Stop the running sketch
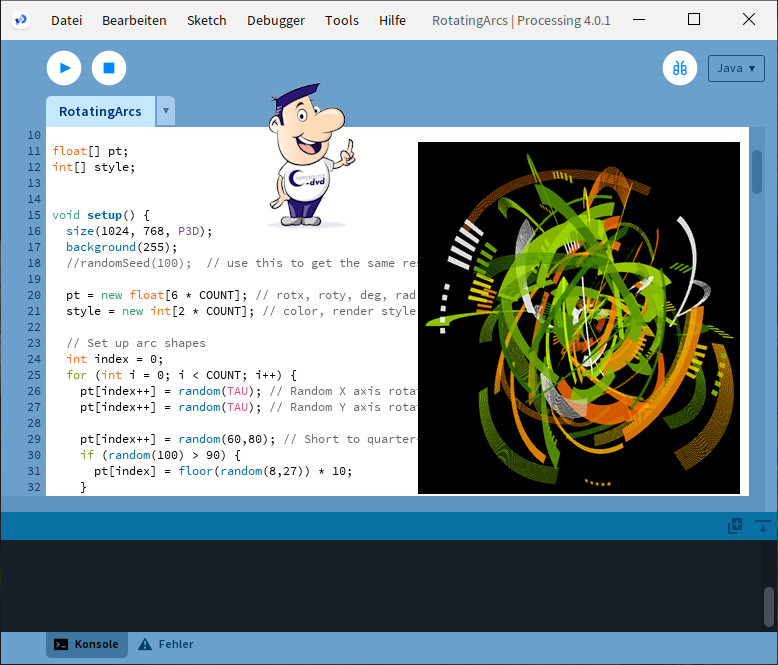Viewport: 778px width, 665px height. (109, 68)
